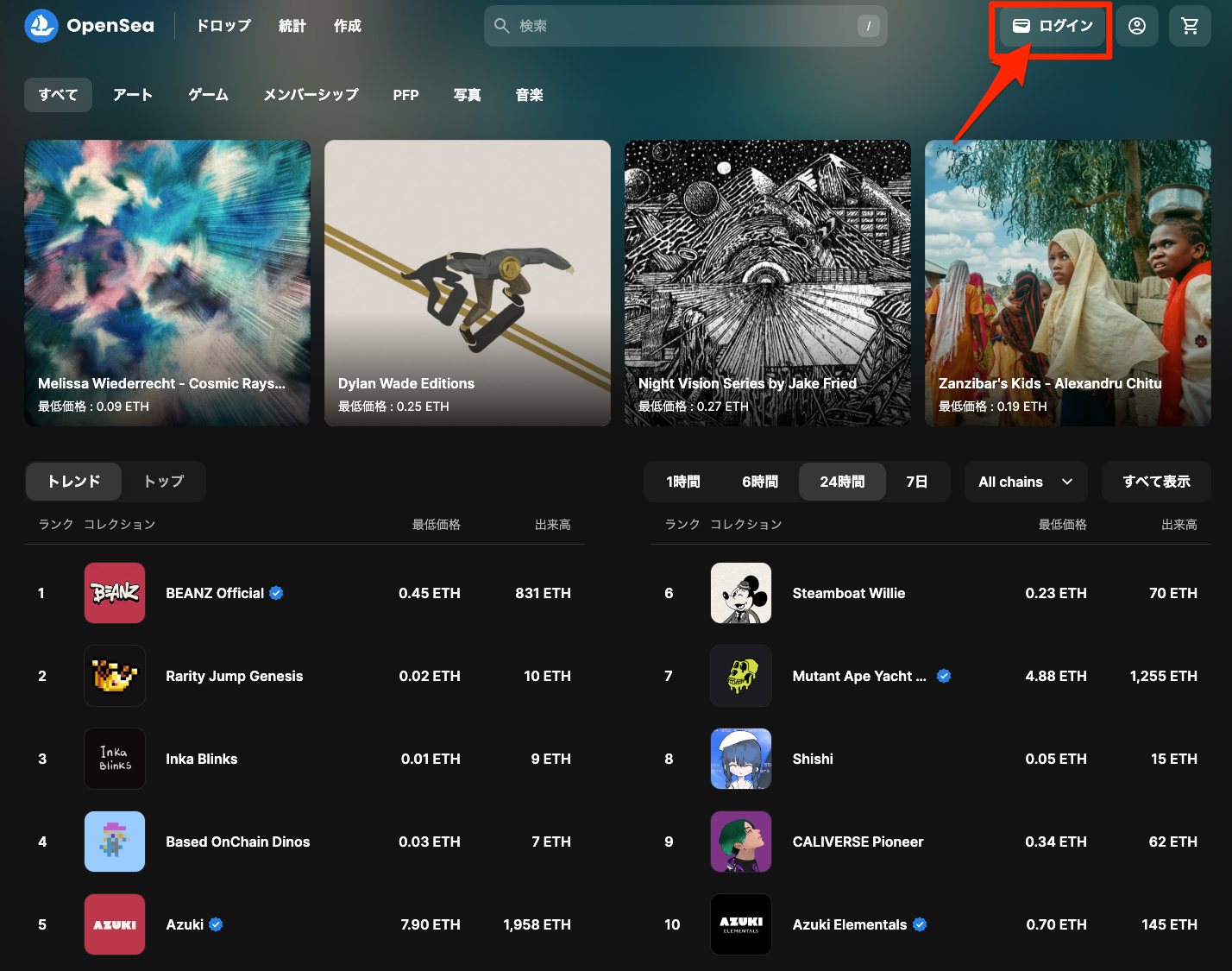Open the 作成 menu
This screenshot has height=971, width=1232.
pyautogui.click(x=348, y=26)
